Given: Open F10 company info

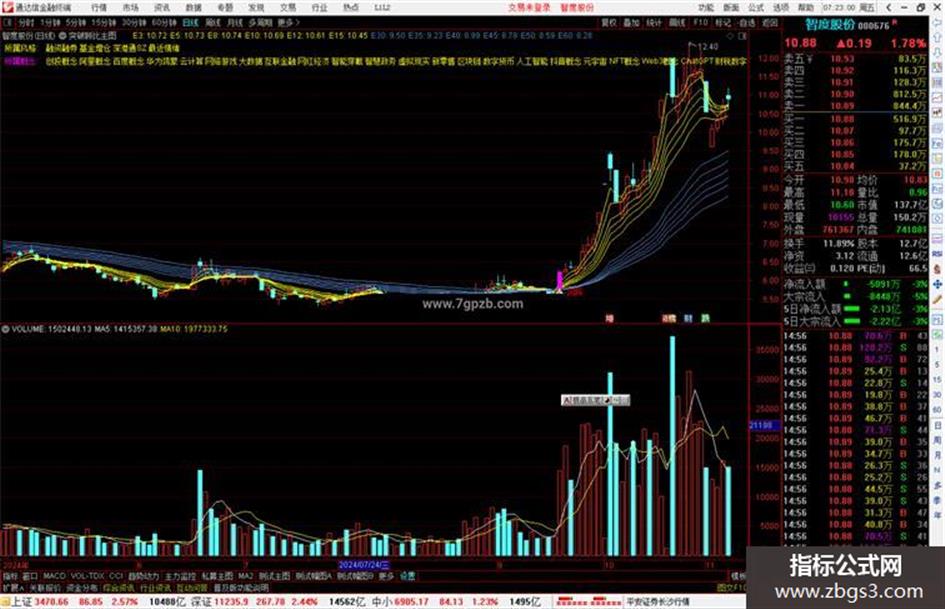Looking at the screenshot, I should (x=700, y=22).
